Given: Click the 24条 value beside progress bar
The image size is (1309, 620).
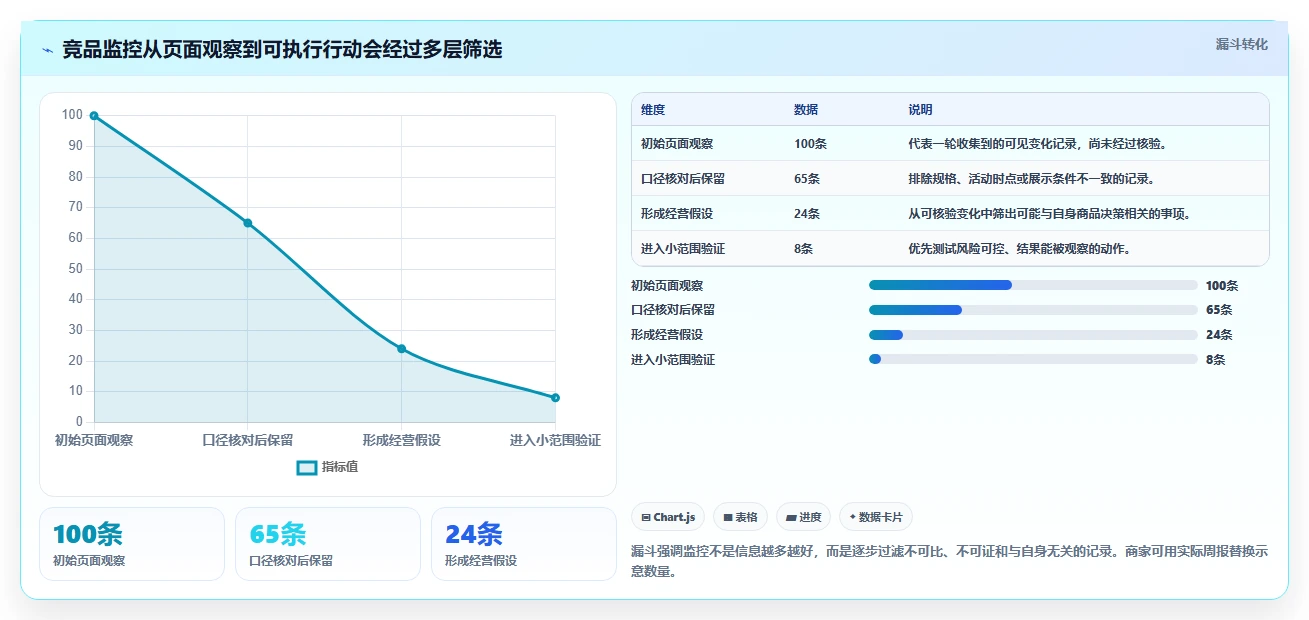Looking at the screenshot, I should pyautogui.click(x=1219, y=335).
